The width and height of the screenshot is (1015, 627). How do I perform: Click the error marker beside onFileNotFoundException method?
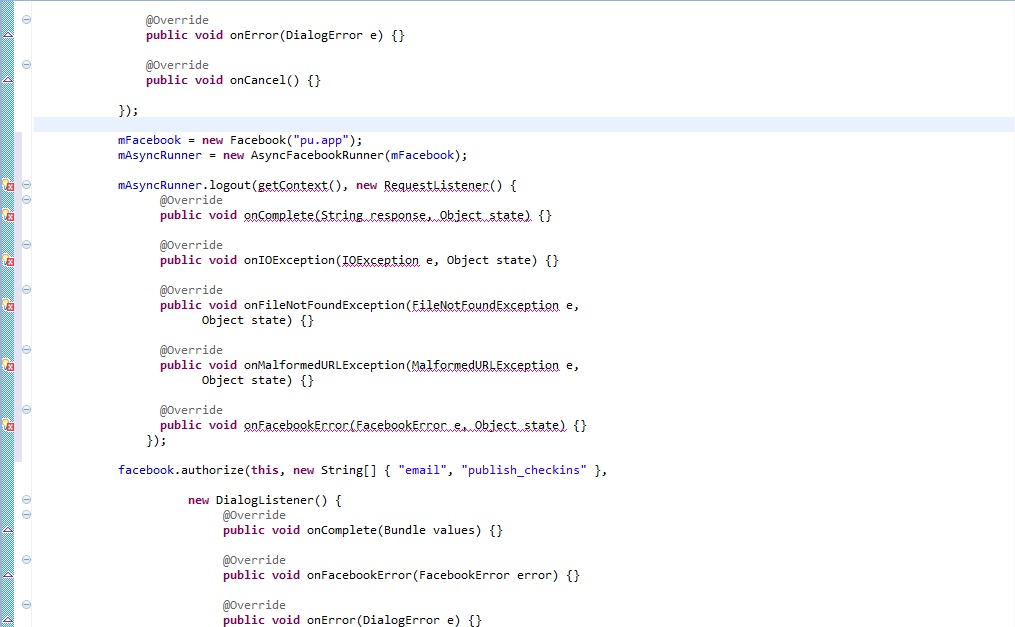point(7,305)
